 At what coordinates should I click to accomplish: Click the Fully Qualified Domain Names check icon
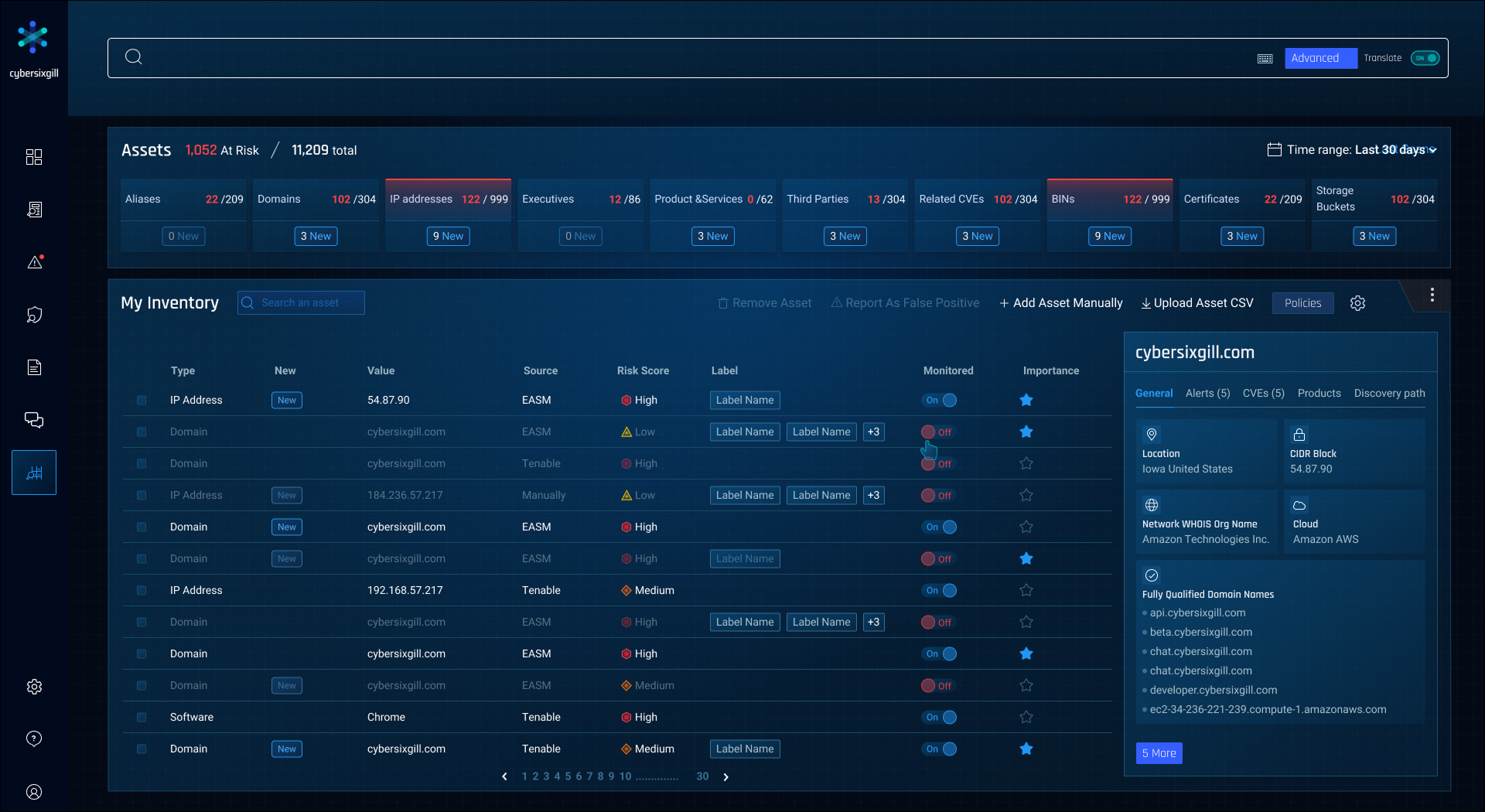pos(1152,575)
